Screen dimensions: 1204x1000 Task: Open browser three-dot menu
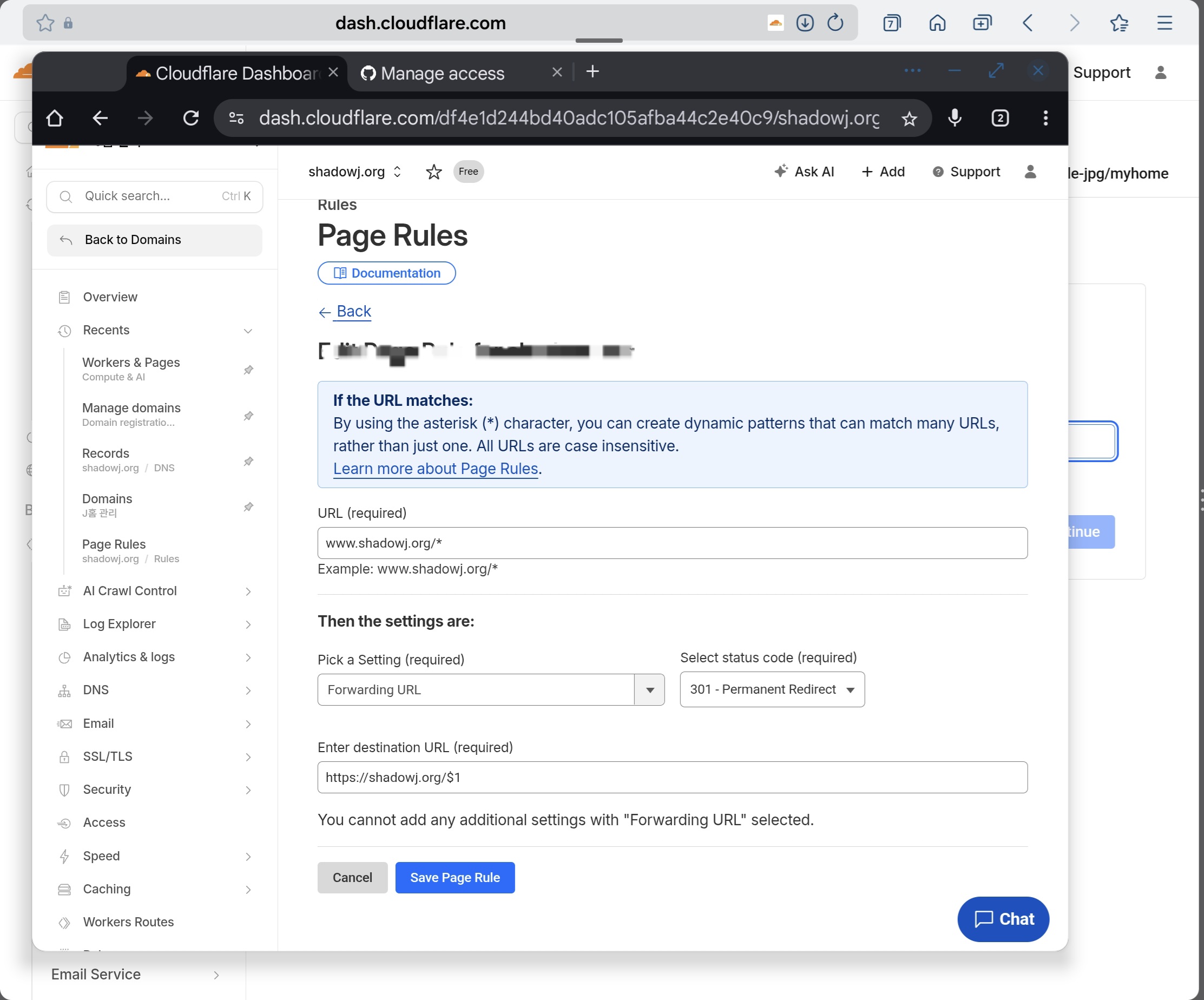[x=1045, y=118]
